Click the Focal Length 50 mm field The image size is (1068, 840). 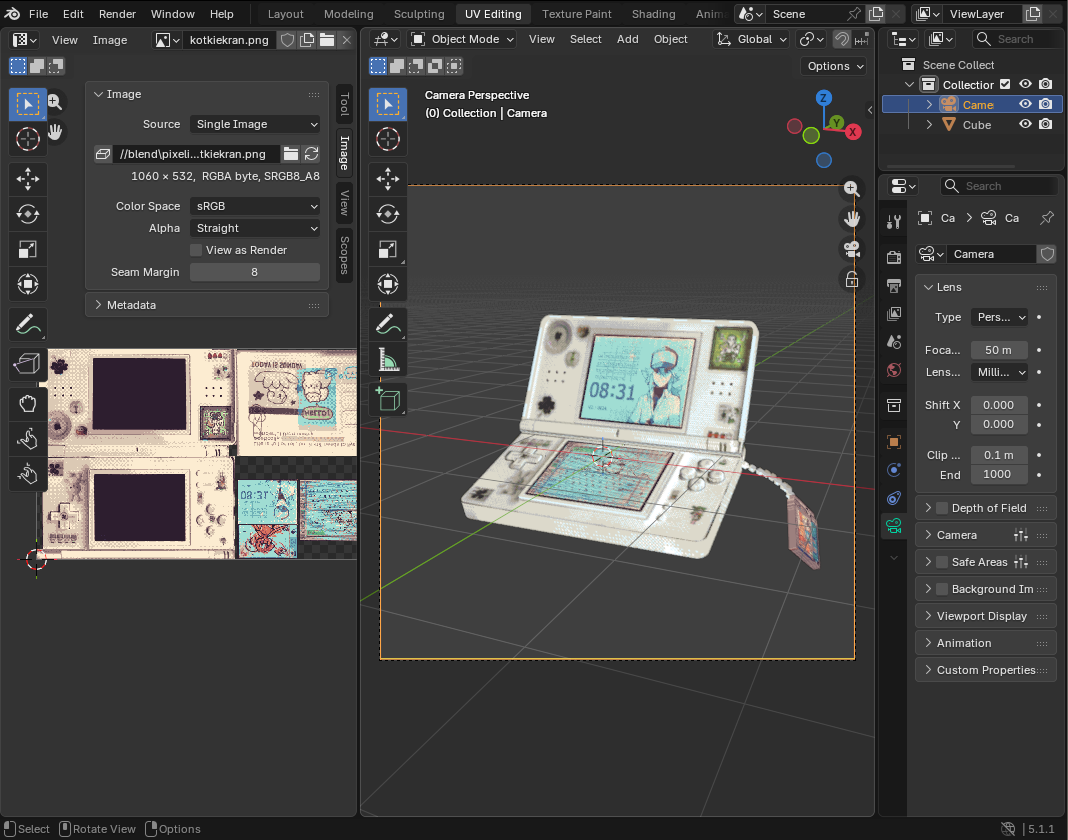pyautogui.click(x=999, y=350)
